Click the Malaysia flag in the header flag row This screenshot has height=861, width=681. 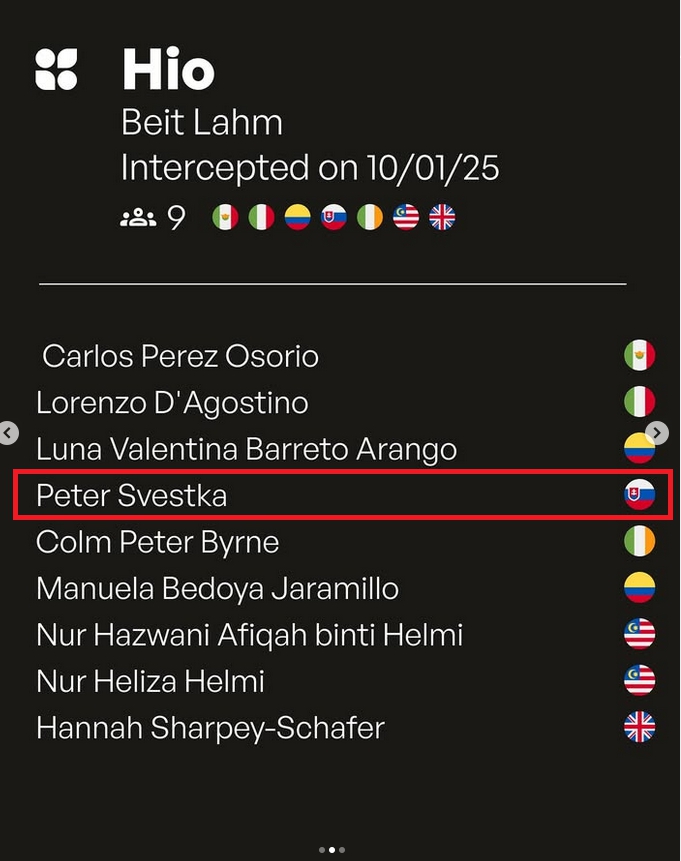click(406, 217)
